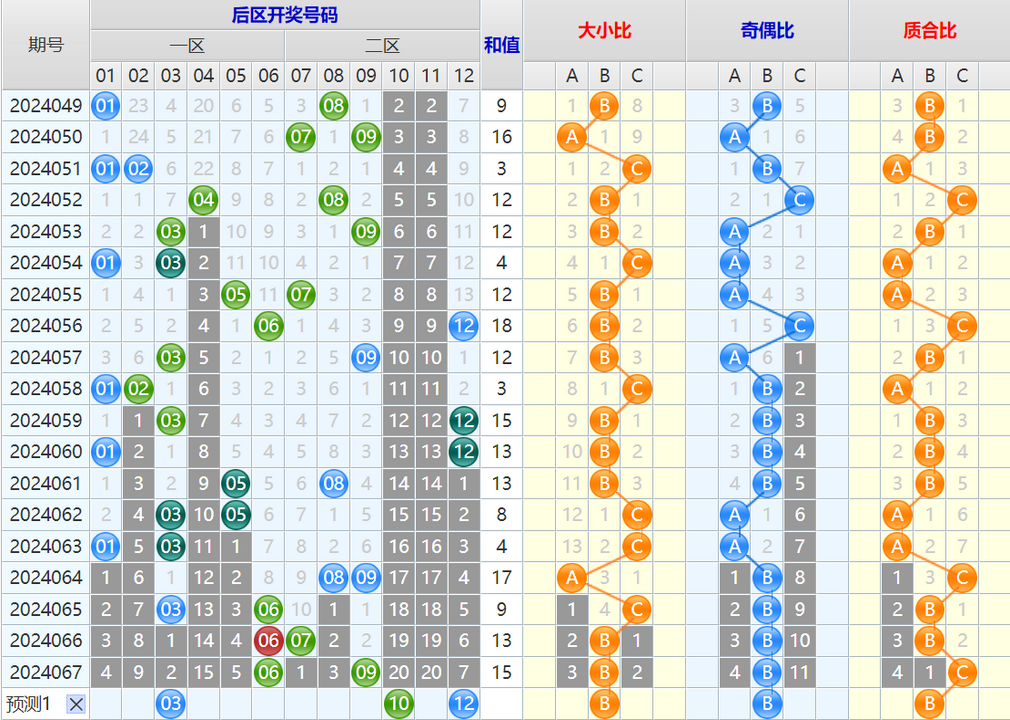Click the 05 ball in row 2024055
The image size is (1010, 720).
point(236,294)
